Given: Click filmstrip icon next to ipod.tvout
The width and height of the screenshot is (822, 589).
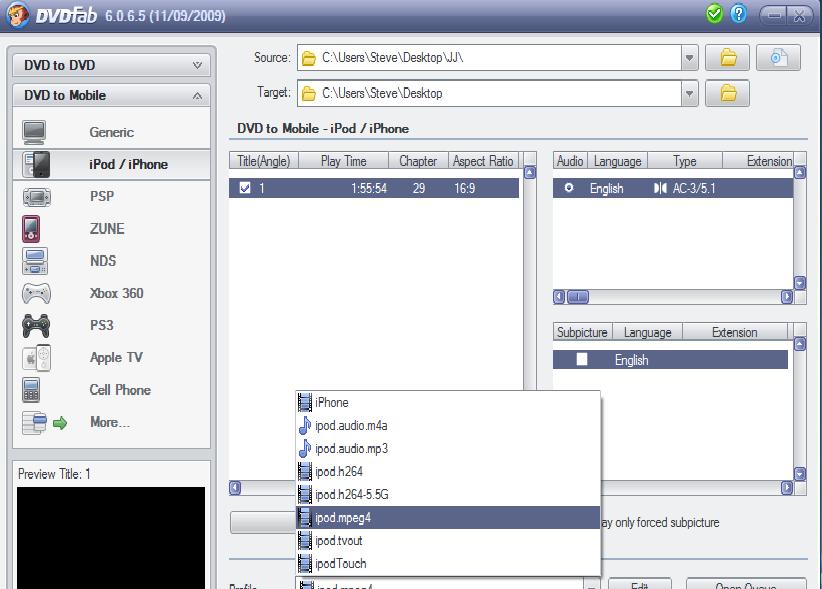Looking at the screenshot, I should point(305,540).
